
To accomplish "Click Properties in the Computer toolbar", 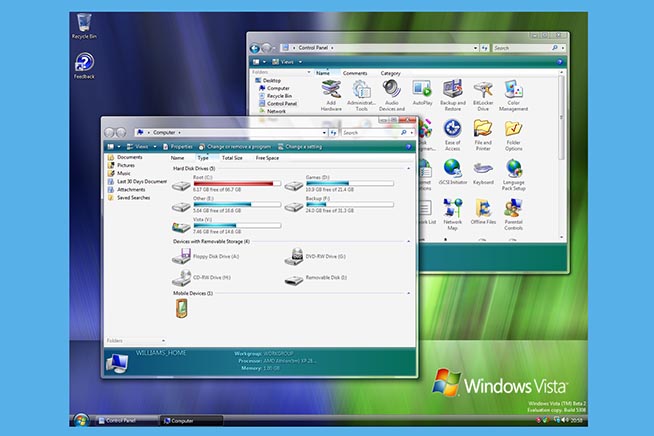I will point(178,147).
